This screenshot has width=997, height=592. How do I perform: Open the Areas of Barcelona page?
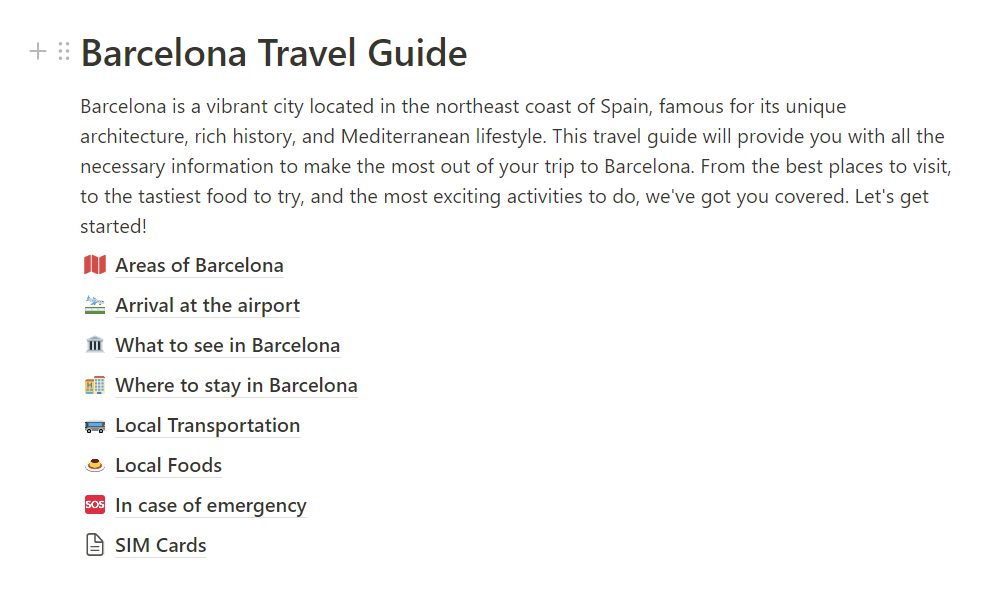point(199,265)
